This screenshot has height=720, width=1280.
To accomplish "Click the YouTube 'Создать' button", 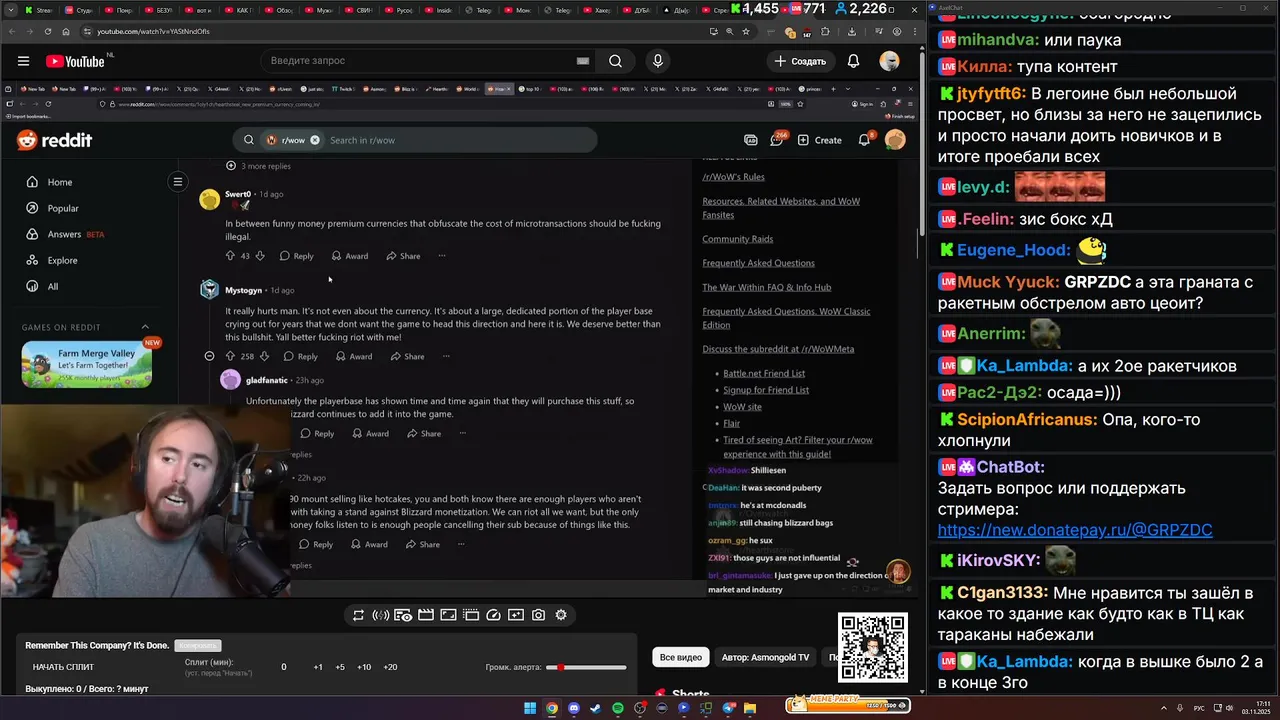I will tap(800, 61).
